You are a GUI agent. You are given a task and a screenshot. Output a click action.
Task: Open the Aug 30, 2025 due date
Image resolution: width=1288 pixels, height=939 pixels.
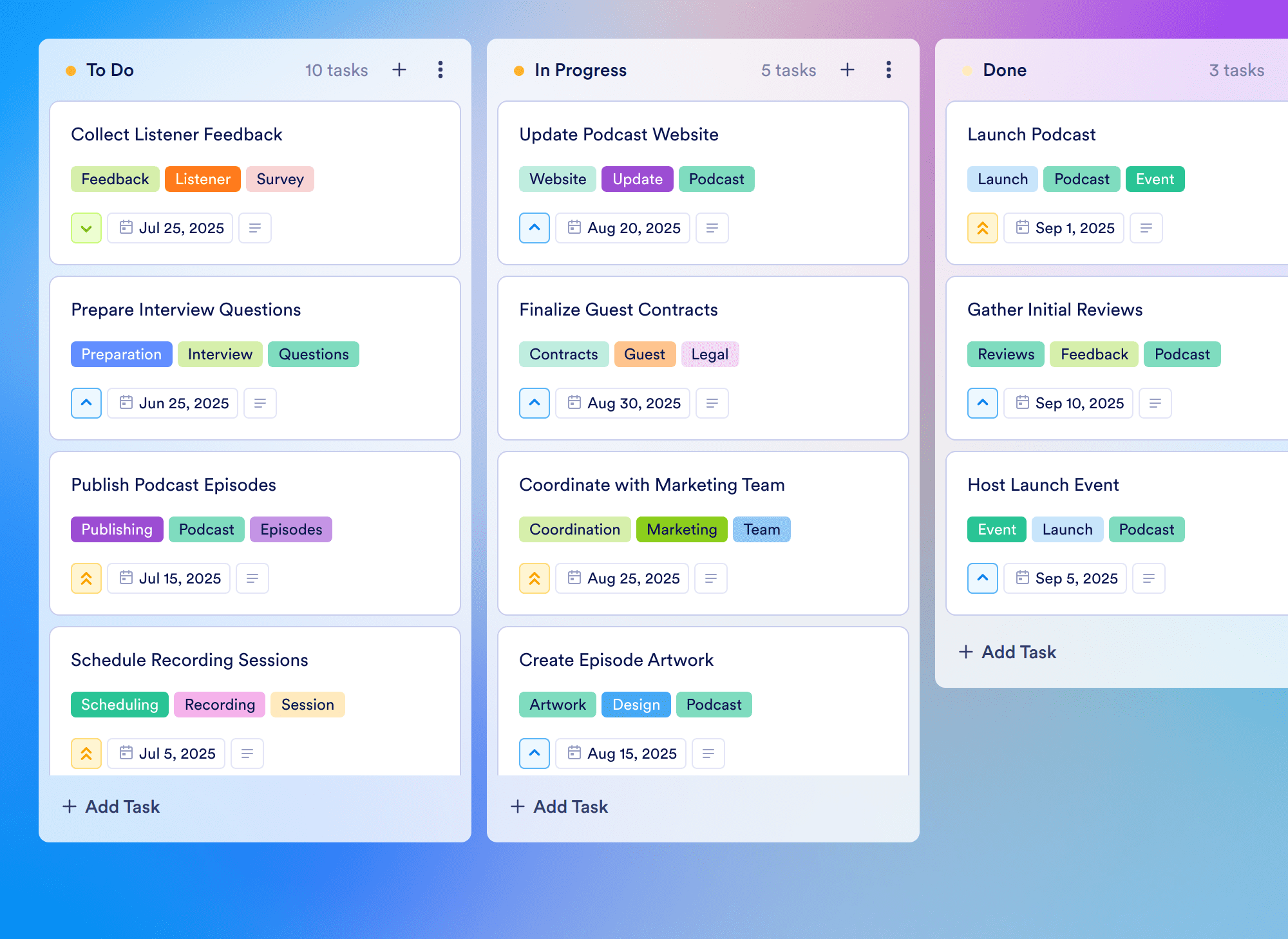point(623,403)
